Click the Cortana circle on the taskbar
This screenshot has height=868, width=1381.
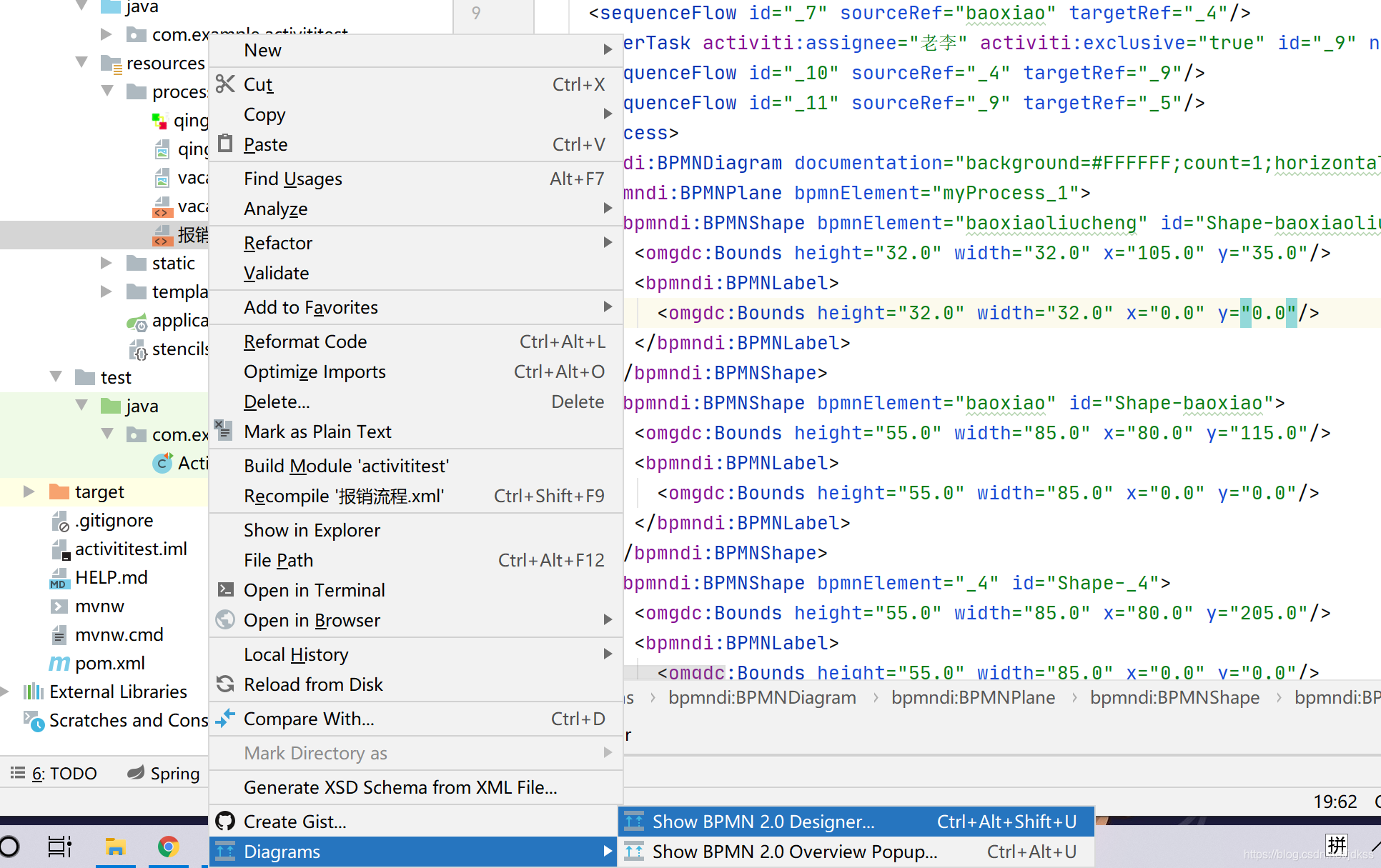click(x=9, y=847)
